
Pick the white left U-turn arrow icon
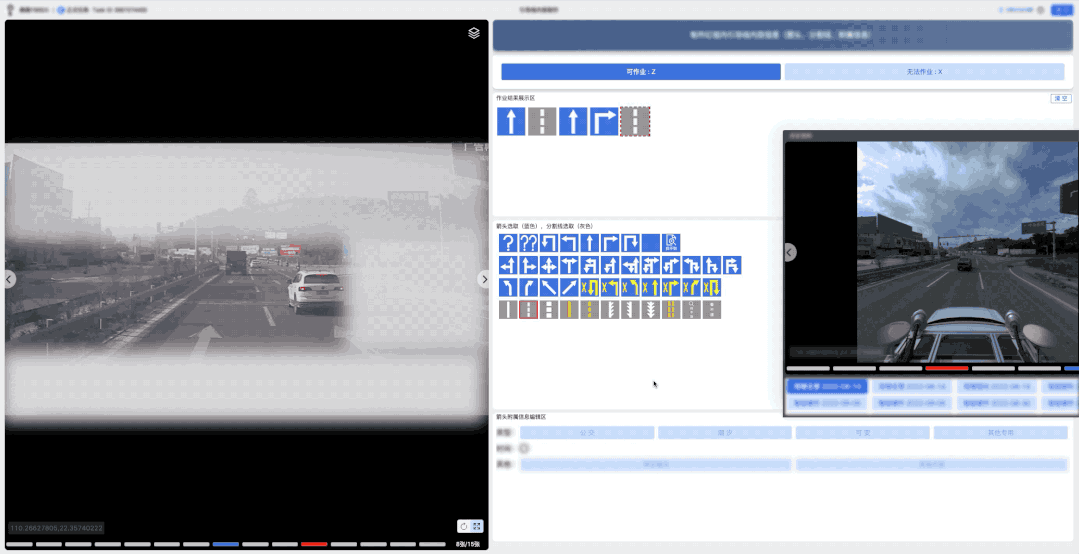pyautogui.click(x=548, y=243)
